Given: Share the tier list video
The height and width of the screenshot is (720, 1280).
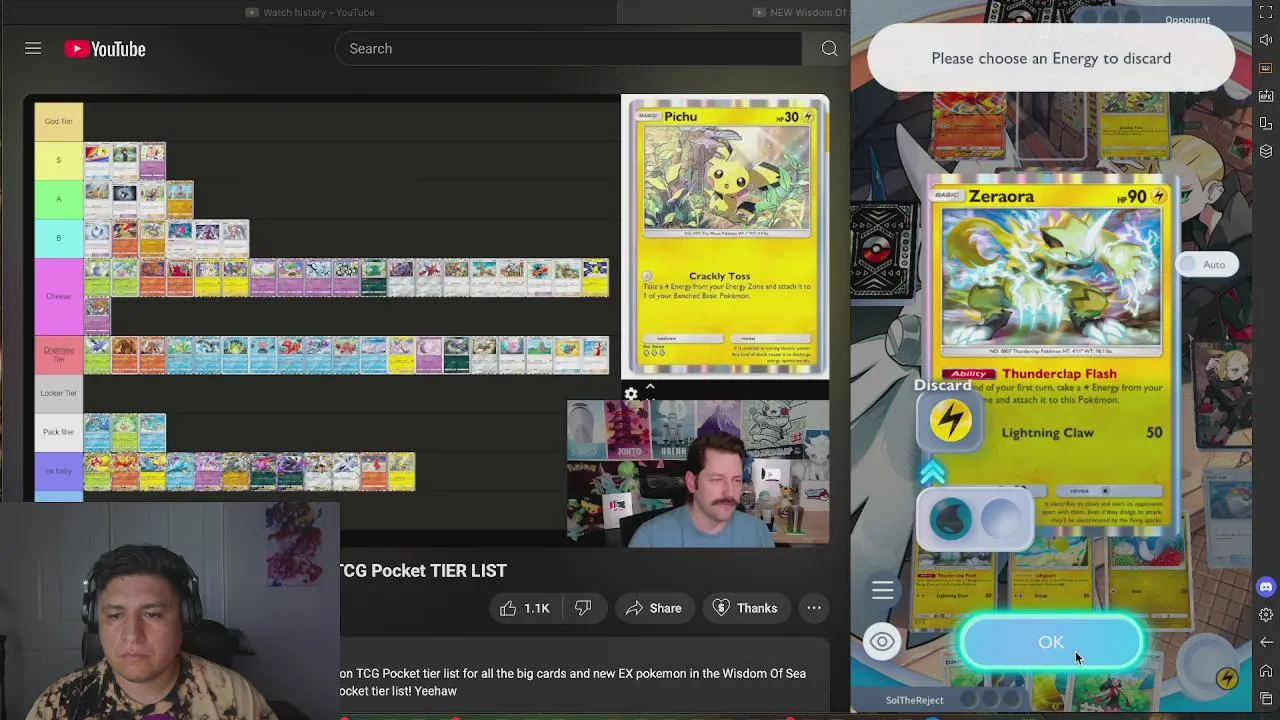Looking at the screenshot, I should (653, 608).
